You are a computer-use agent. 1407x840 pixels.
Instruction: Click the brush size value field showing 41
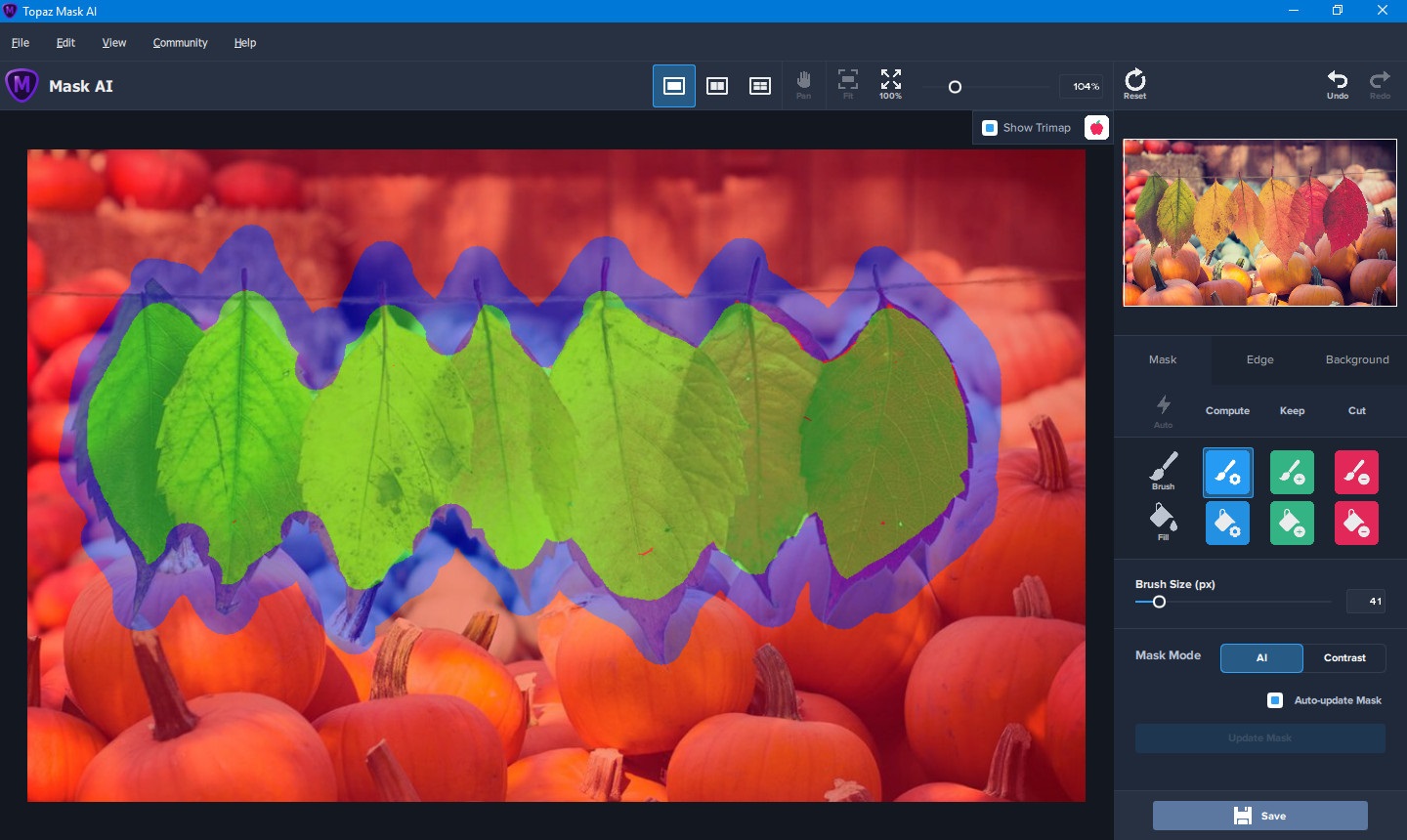(x=1366, y=602)
